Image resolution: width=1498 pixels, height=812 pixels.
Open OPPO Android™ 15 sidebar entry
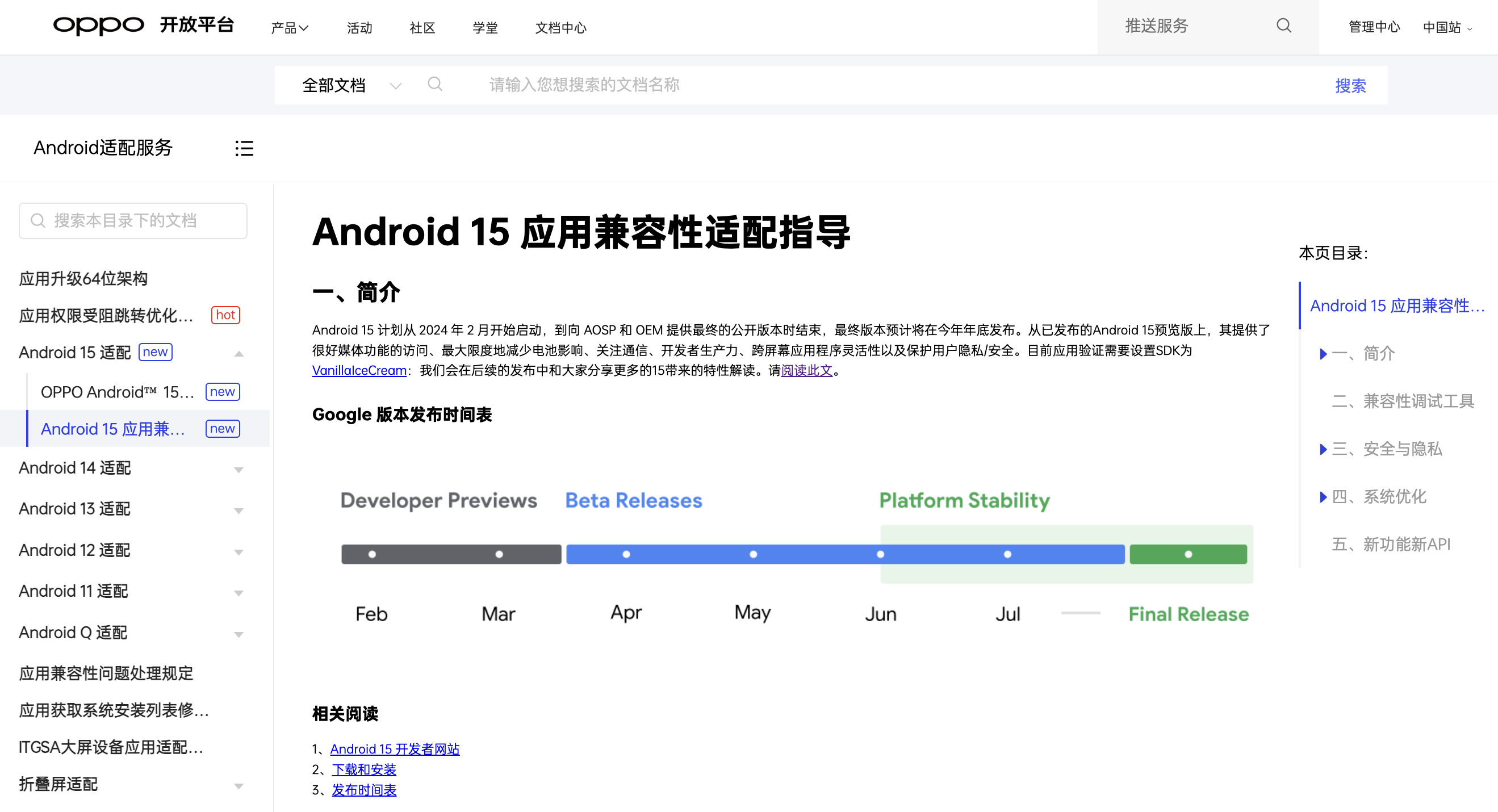click(x=118, y=392)
